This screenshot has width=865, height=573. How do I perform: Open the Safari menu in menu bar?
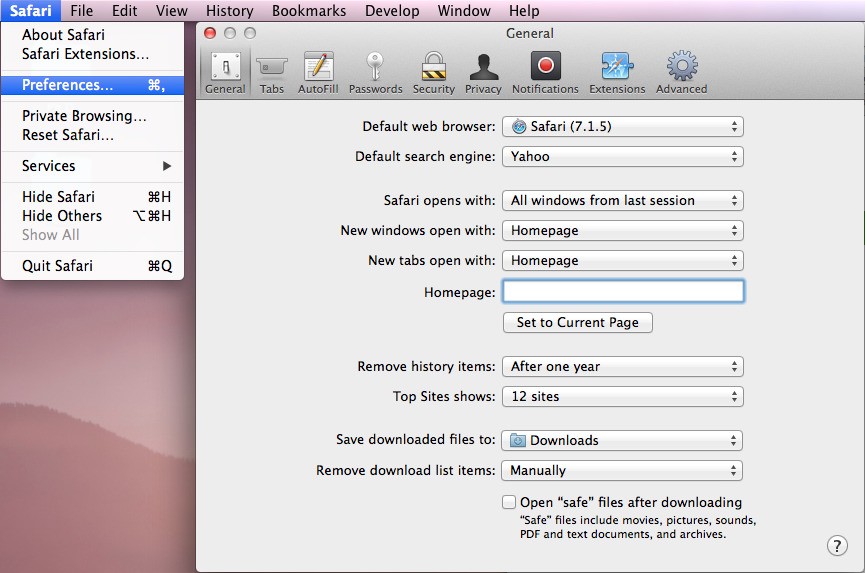30,10
